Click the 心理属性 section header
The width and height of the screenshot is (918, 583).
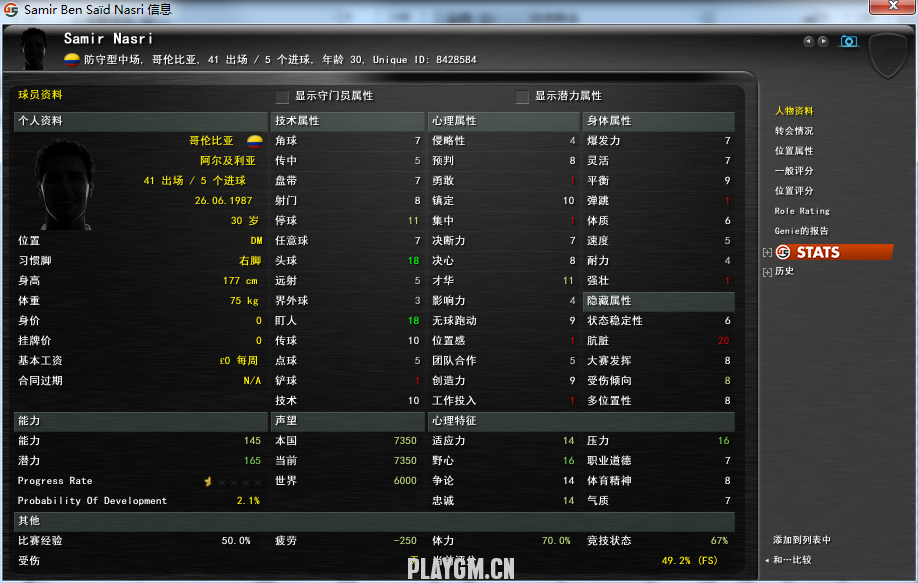(x=503, y=121)
